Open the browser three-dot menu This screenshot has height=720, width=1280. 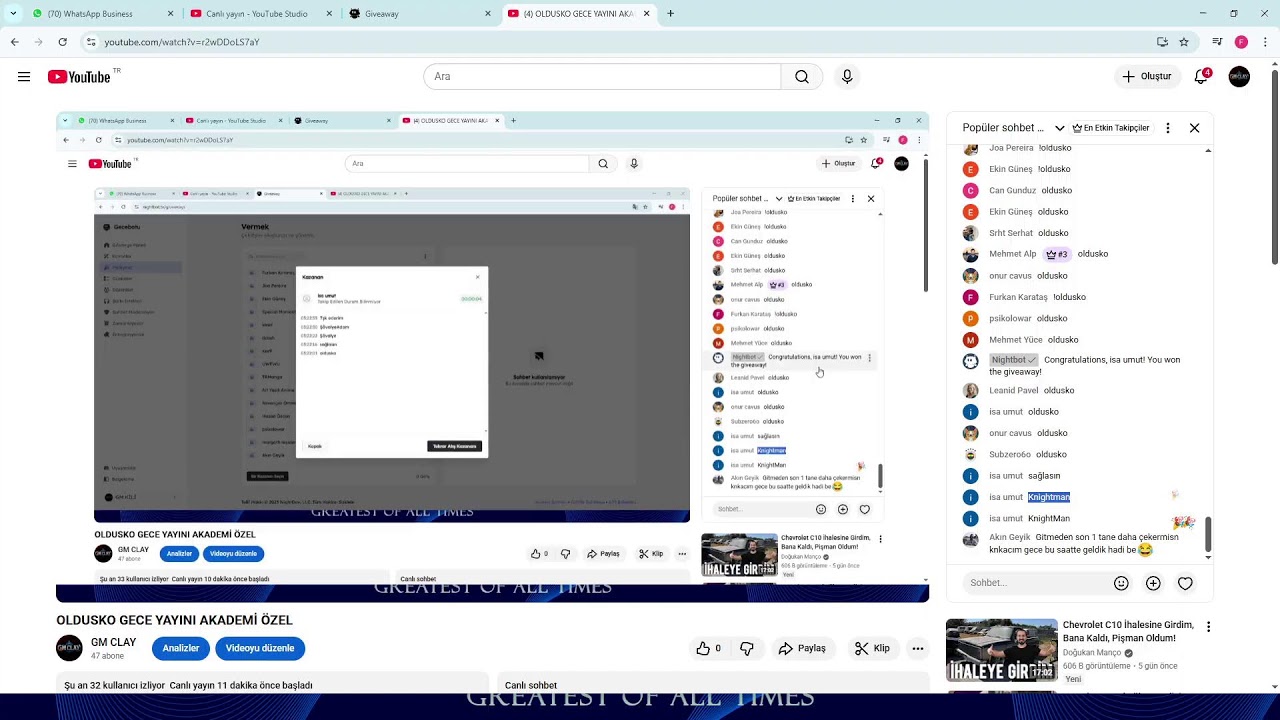(1265, 42)
